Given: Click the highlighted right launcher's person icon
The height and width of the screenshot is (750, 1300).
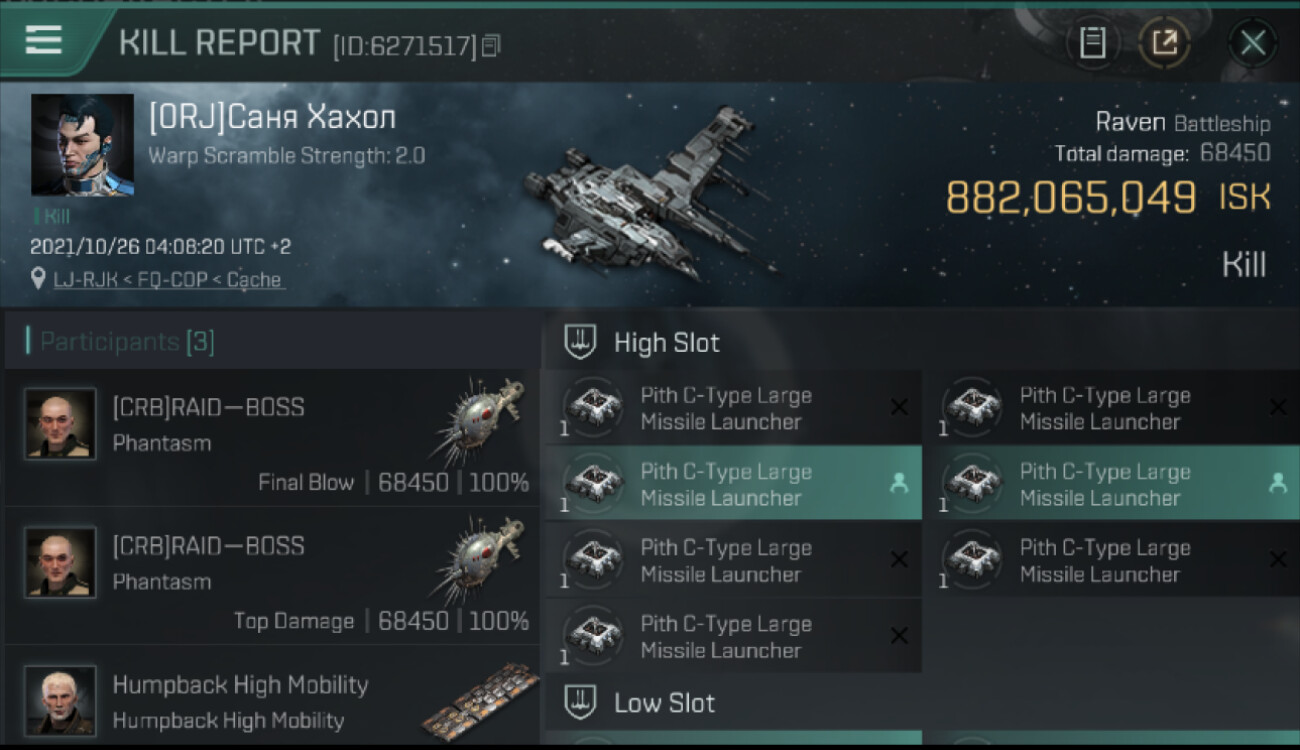Looking at the screenshot, I should [x=1277, y=484].
